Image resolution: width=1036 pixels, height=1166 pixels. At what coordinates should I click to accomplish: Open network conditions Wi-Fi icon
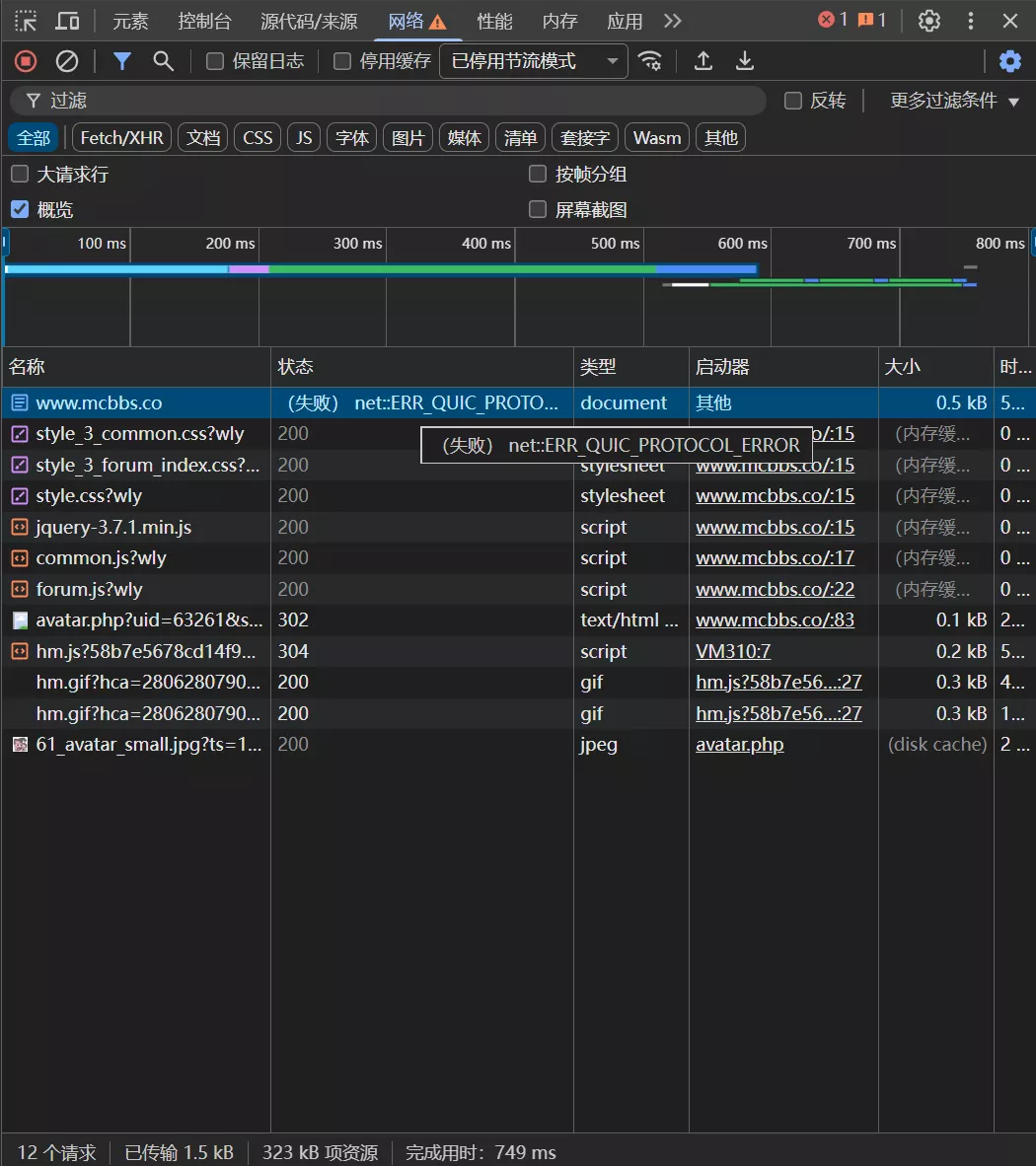[x=649, y=61]
